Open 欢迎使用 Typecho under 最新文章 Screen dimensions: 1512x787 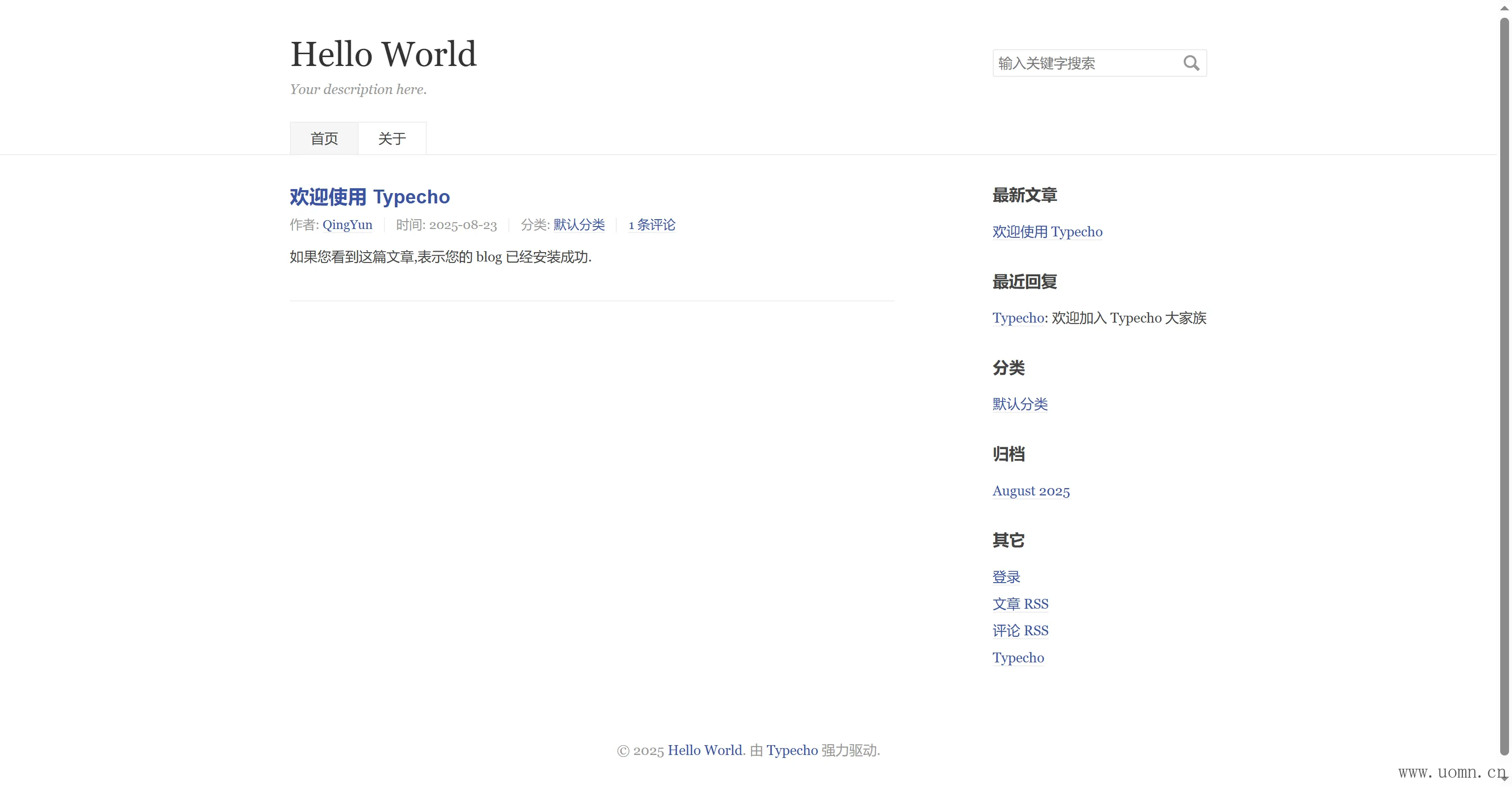tap(1047, 232)
